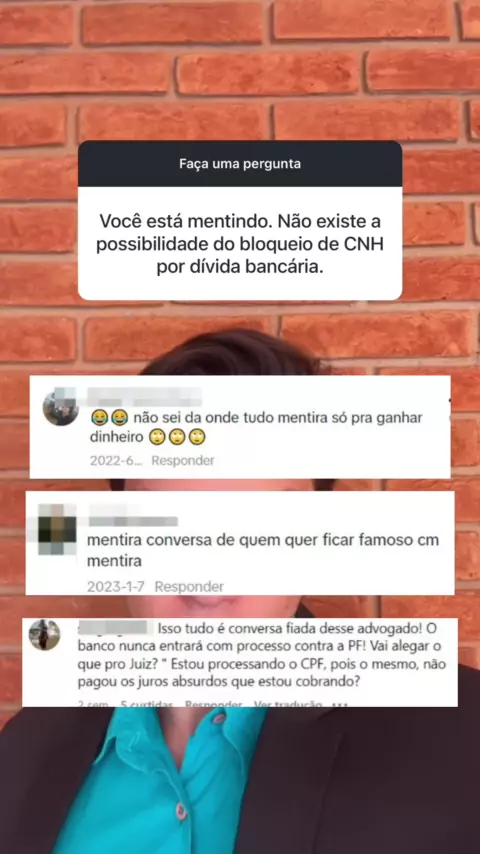
Task: Click third commenter's round profile photo
Action: [45, 635]
